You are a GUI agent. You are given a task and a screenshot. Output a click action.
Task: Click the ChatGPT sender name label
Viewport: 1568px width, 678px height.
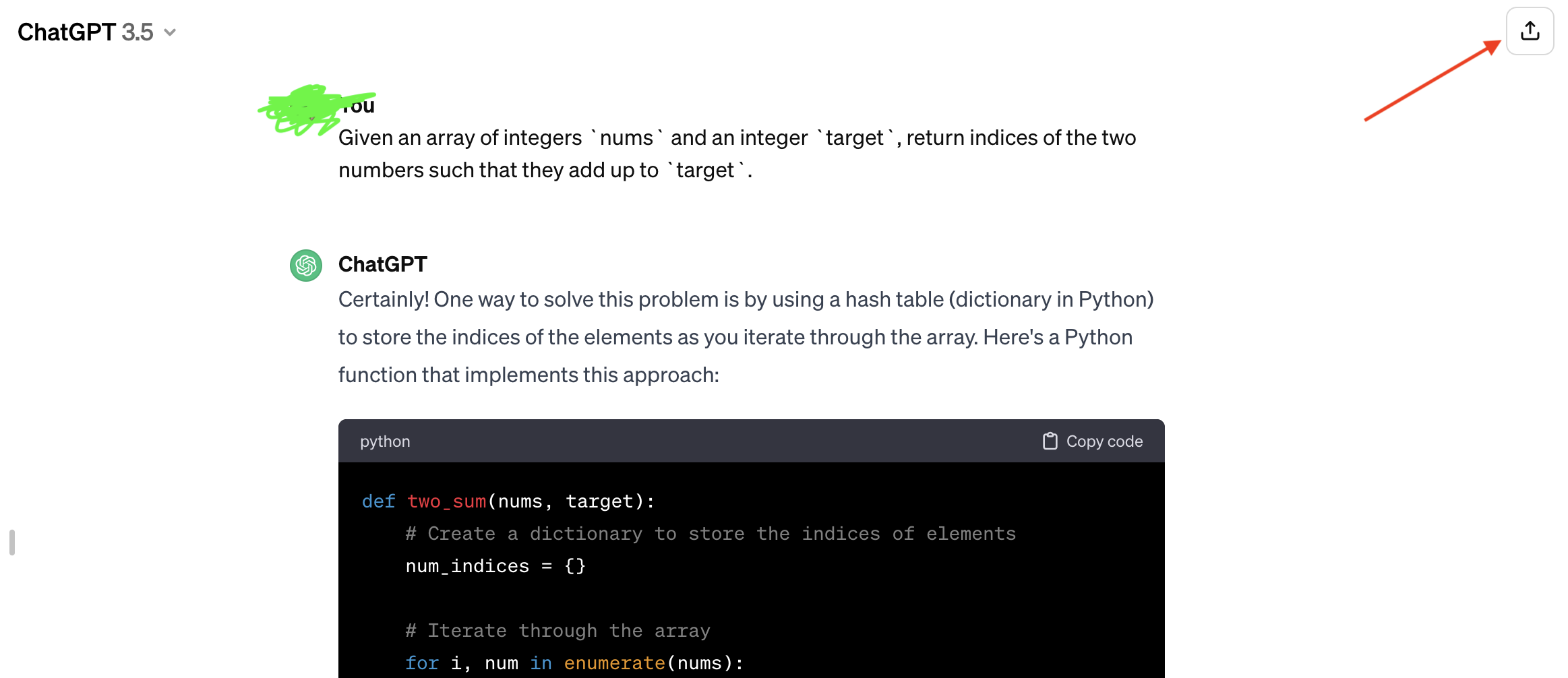[382, 264]
